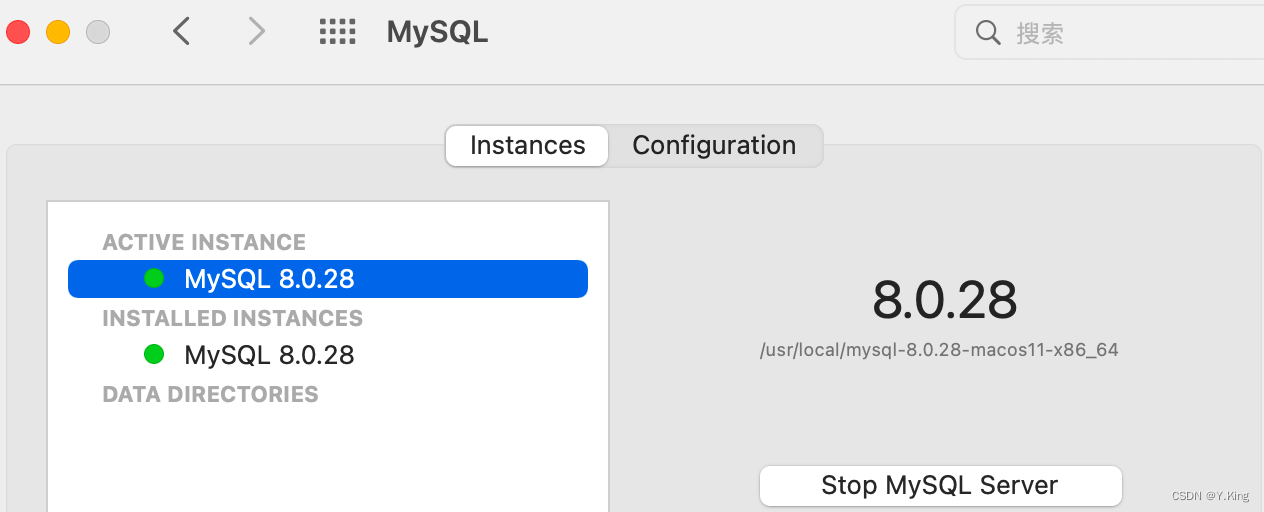
Task: Click the /usr/local/mysql installation path text
Action: (x=939, y=350)
